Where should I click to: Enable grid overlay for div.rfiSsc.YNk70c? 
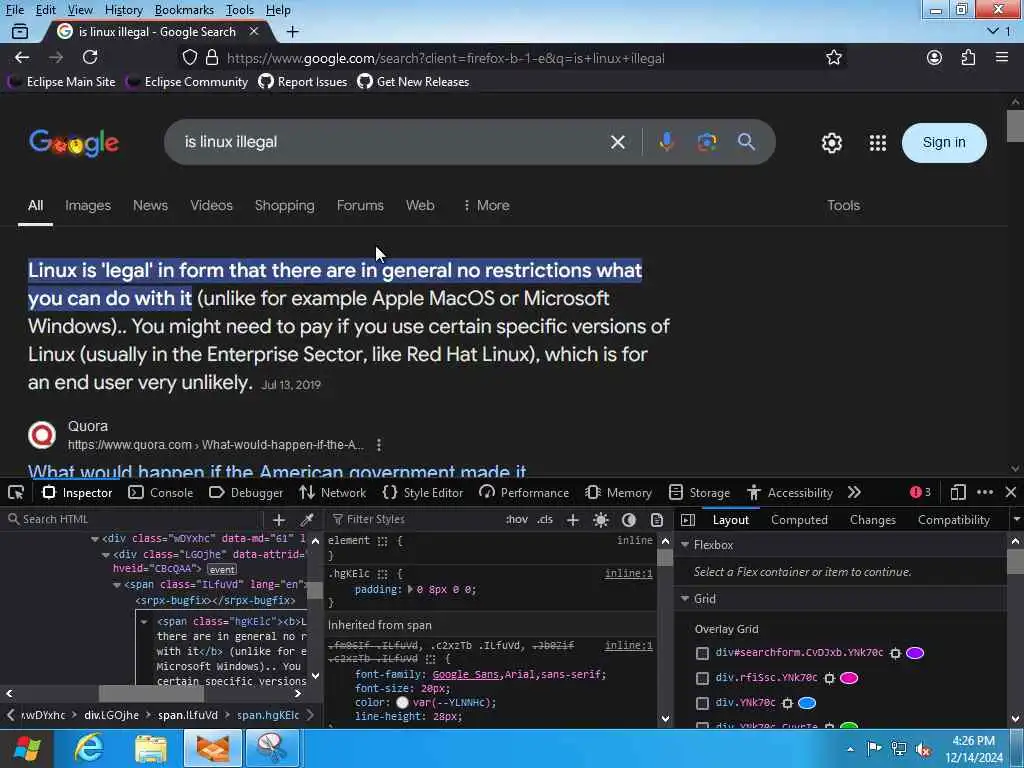pos(702,679)
